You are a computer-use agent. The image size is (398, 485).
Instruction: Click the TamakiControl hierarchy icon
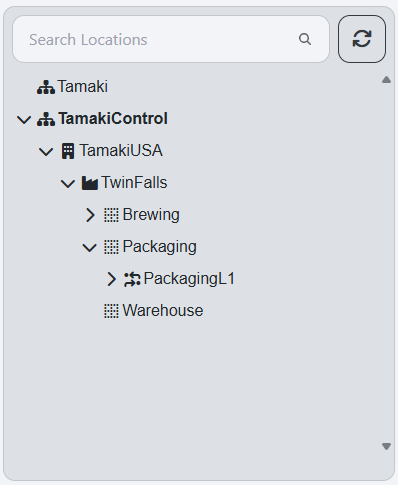(46, 119)
